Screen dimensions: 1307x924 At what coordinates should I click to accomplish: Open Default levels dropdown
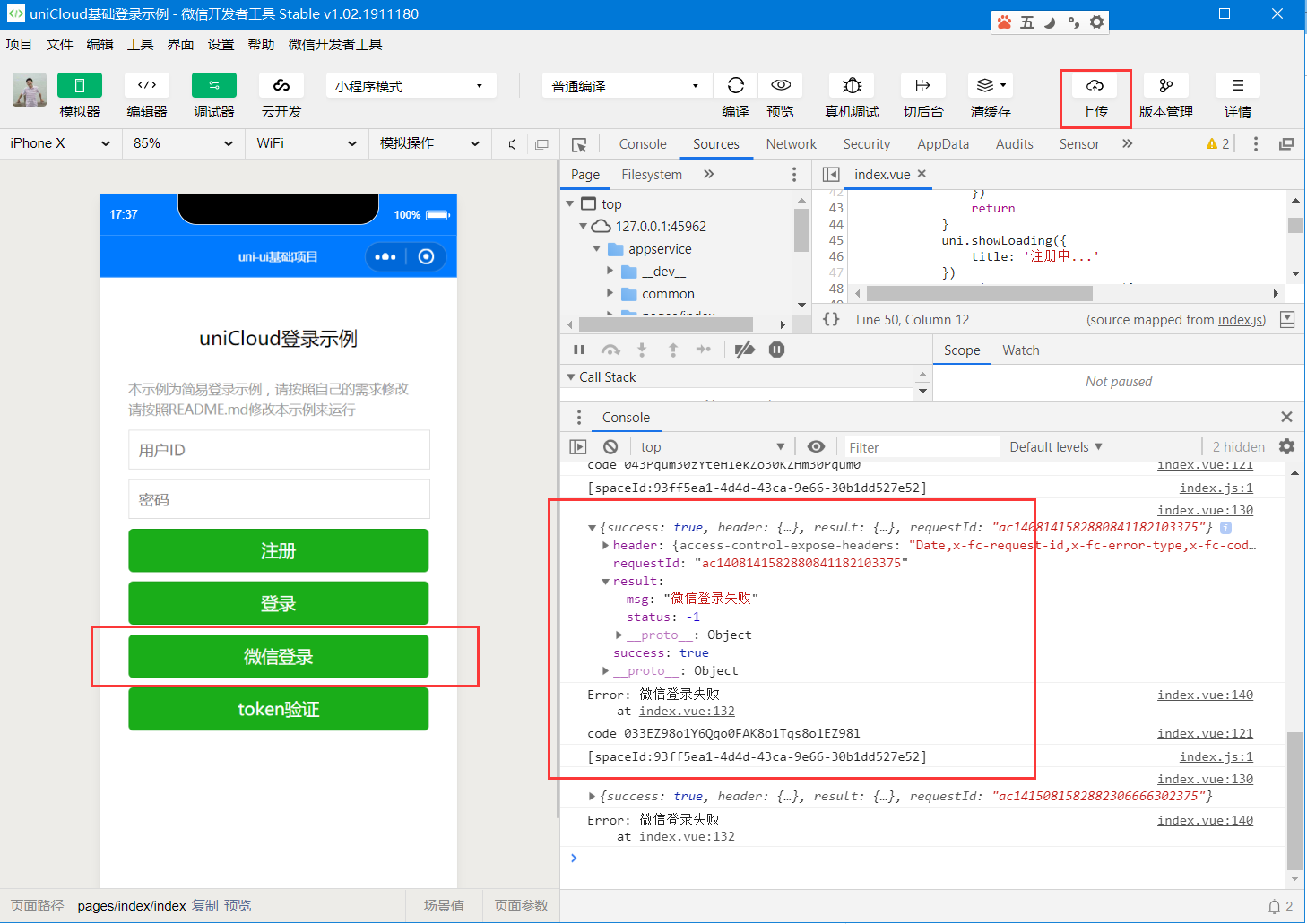coord(1056,447)
